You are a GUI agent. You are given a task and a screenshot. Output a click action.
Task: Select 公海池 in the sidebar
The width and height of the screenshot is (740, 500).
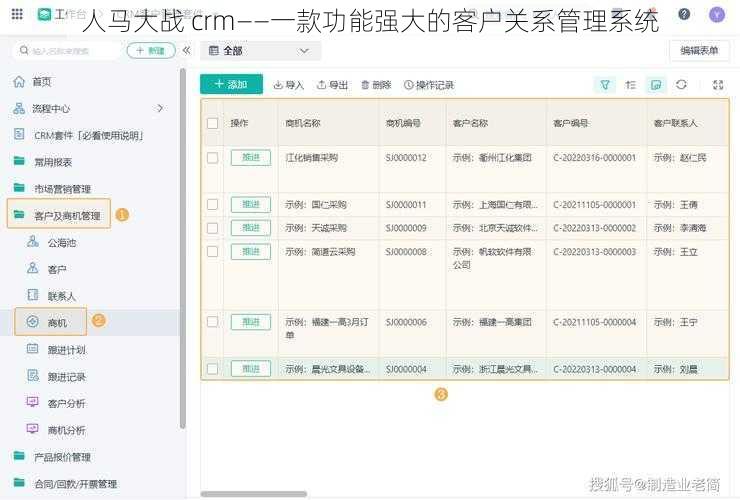[61, 243]
